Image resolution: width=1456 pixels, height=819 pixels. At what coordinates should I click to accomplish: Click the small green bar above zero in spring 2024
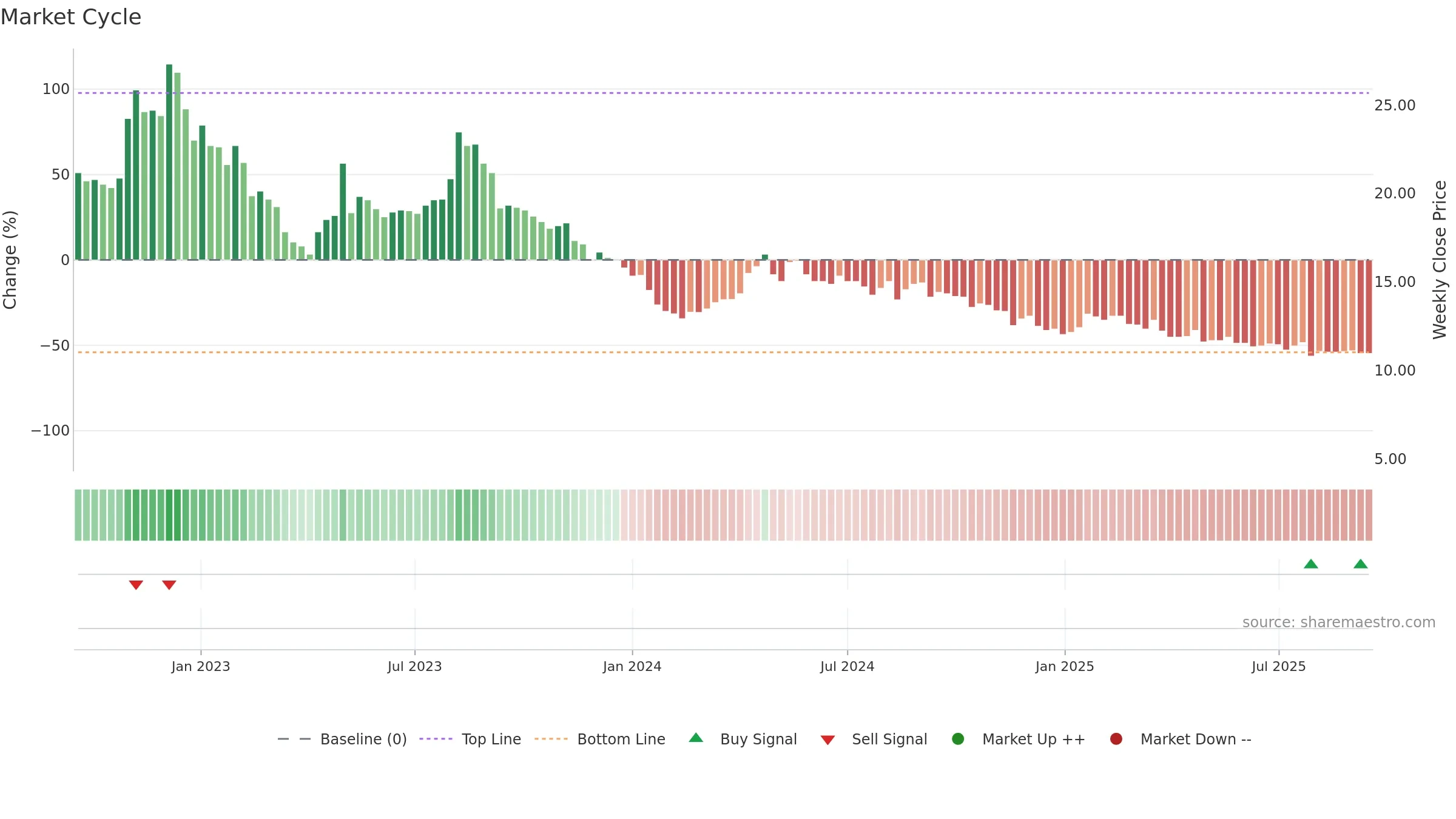(x=765, y=257)
